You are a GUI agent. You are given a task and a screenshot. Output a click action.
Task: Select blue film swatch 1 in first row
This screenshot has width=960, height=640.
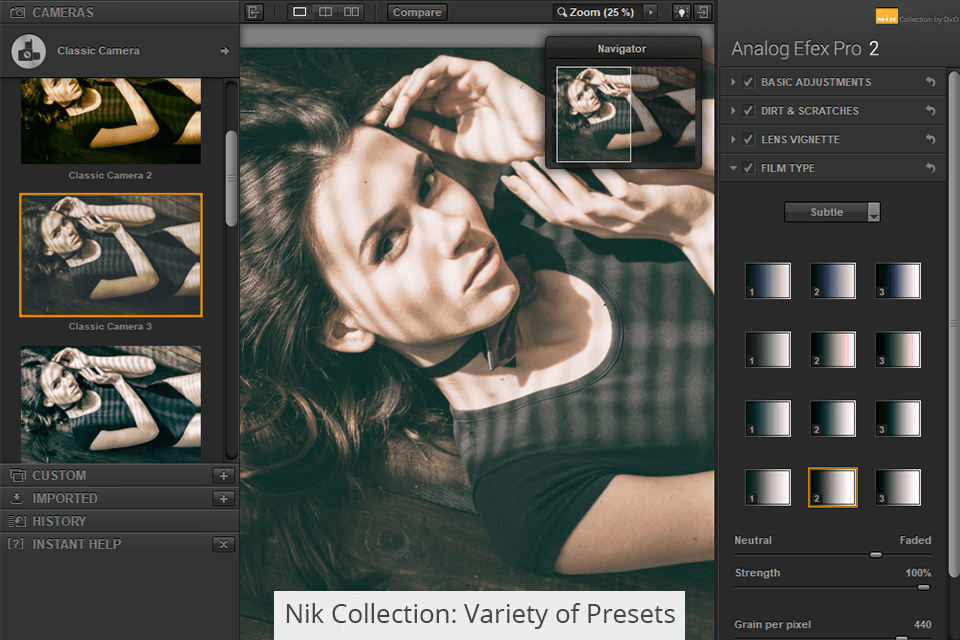pos(768,281)
